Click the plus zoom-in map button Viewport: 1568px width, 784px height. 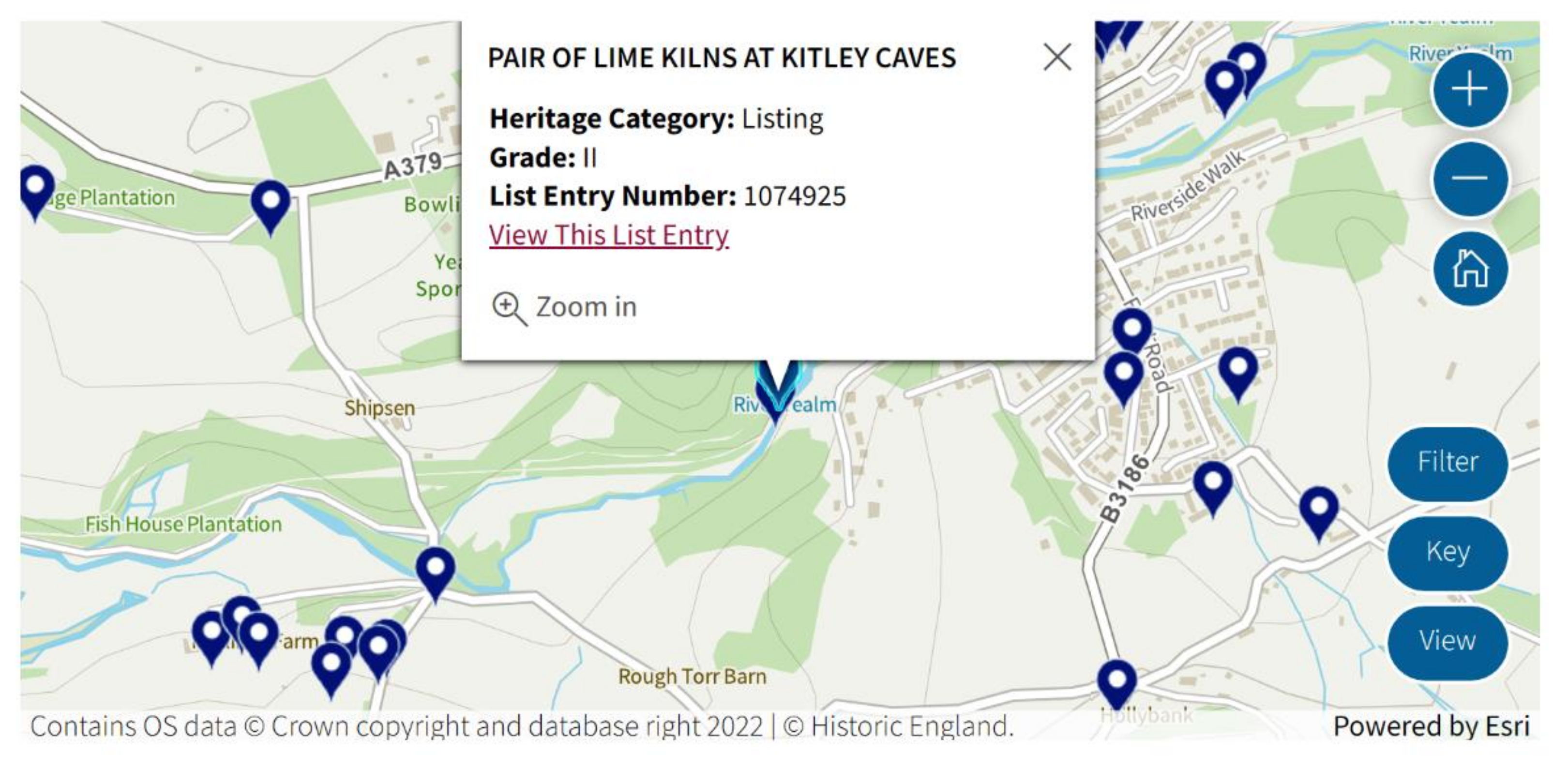(x=1469, y=89)
